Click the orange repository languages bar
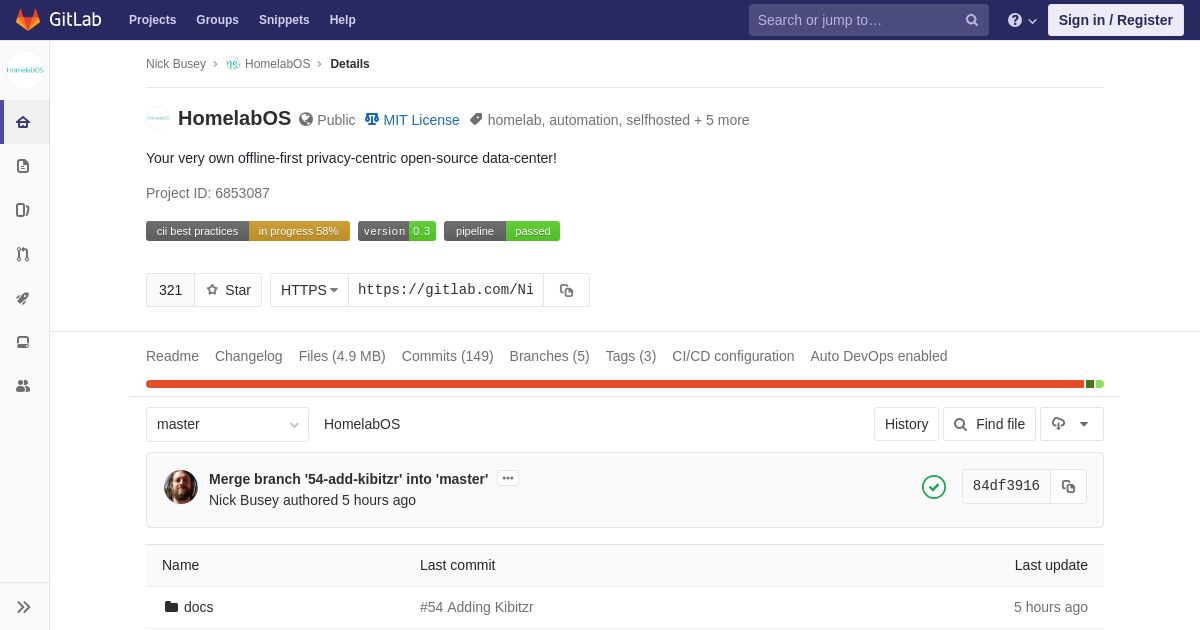The height and width of the screenshot is (630, 1200). coord(615,384)
